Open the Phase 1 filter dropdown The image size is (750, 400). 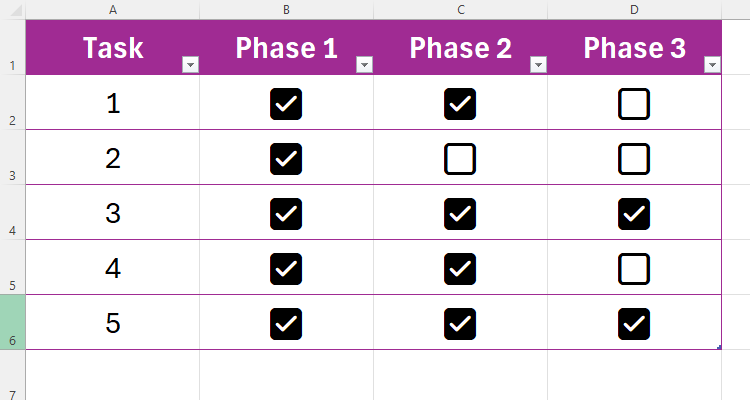pos(364,65)
